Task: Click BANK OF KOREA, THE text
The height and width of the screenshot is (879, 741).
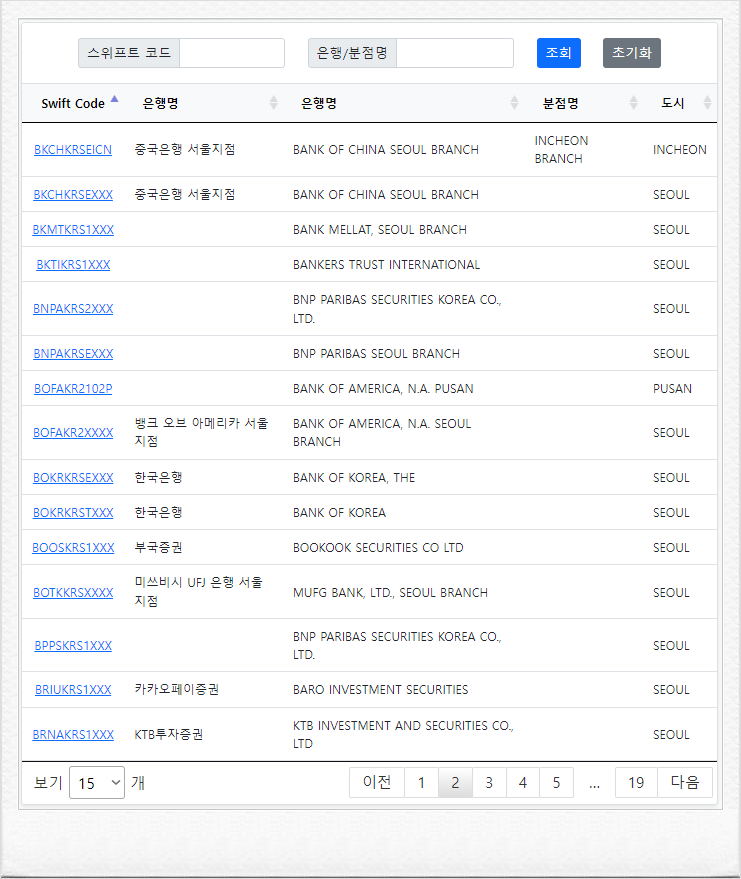Action: pos(354,478)
